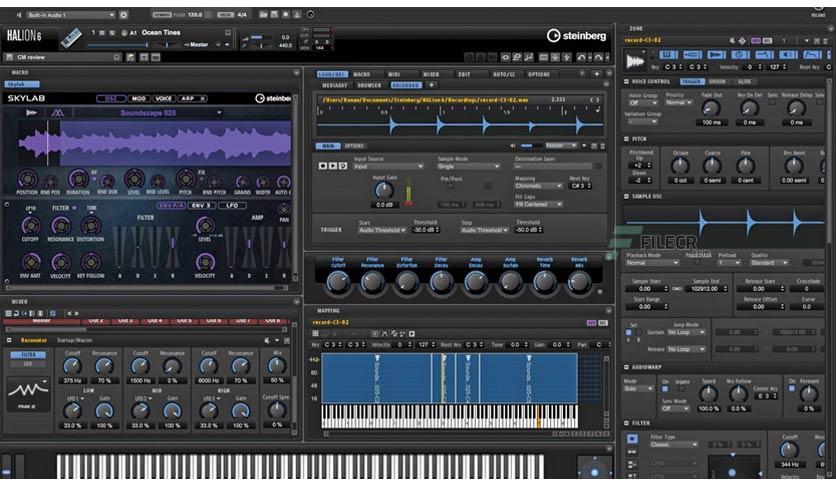
Task: Click the LFO button in Skylab
Action: pyautogui.click(x=232, y=206)
